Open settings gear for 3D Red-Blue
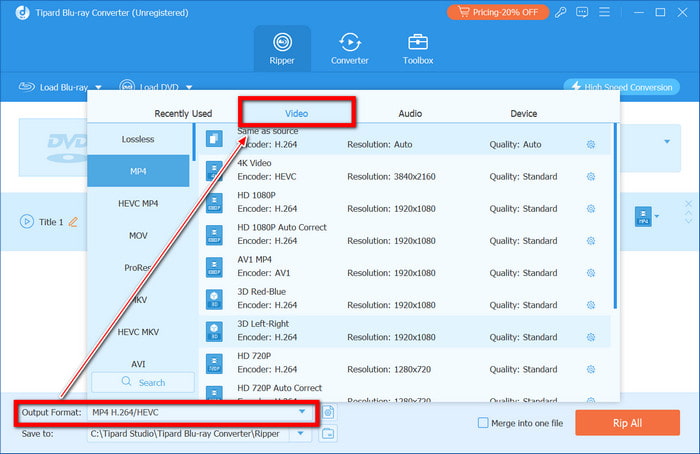700x454 pixels. click(x=591, y=305)
